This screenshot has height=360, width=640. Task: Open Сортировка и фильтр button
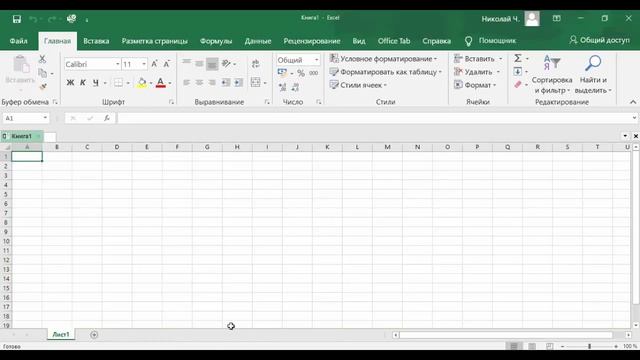click(x=552, y=74)
